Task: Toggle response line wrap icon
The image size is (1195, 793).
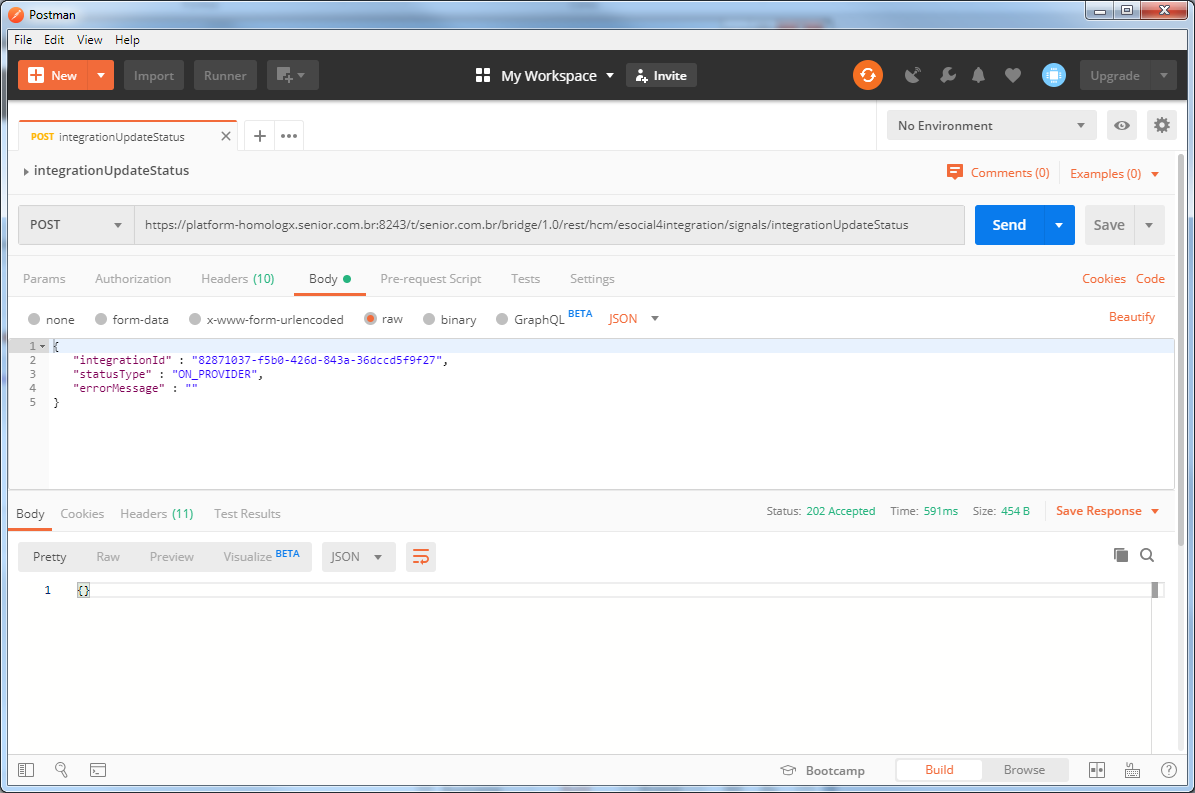Action: coord(421,557)
